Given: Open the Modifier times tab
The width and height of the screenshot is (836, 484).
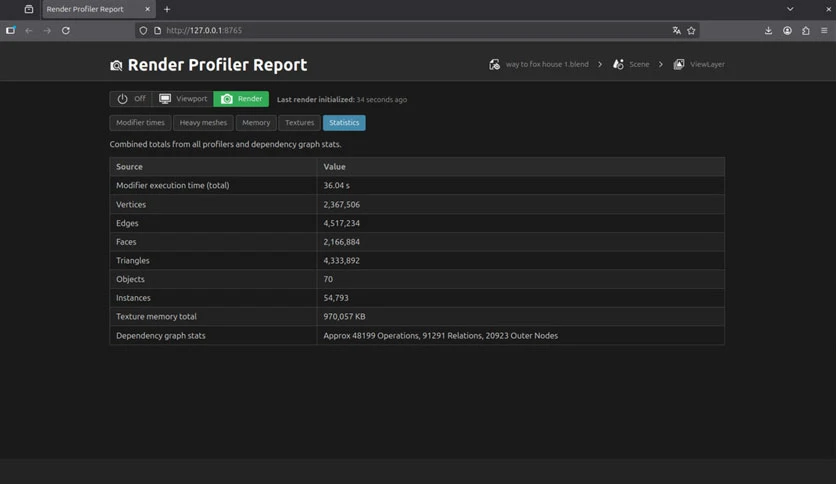Looking at the screenshot, I should (x=140, y=123).
